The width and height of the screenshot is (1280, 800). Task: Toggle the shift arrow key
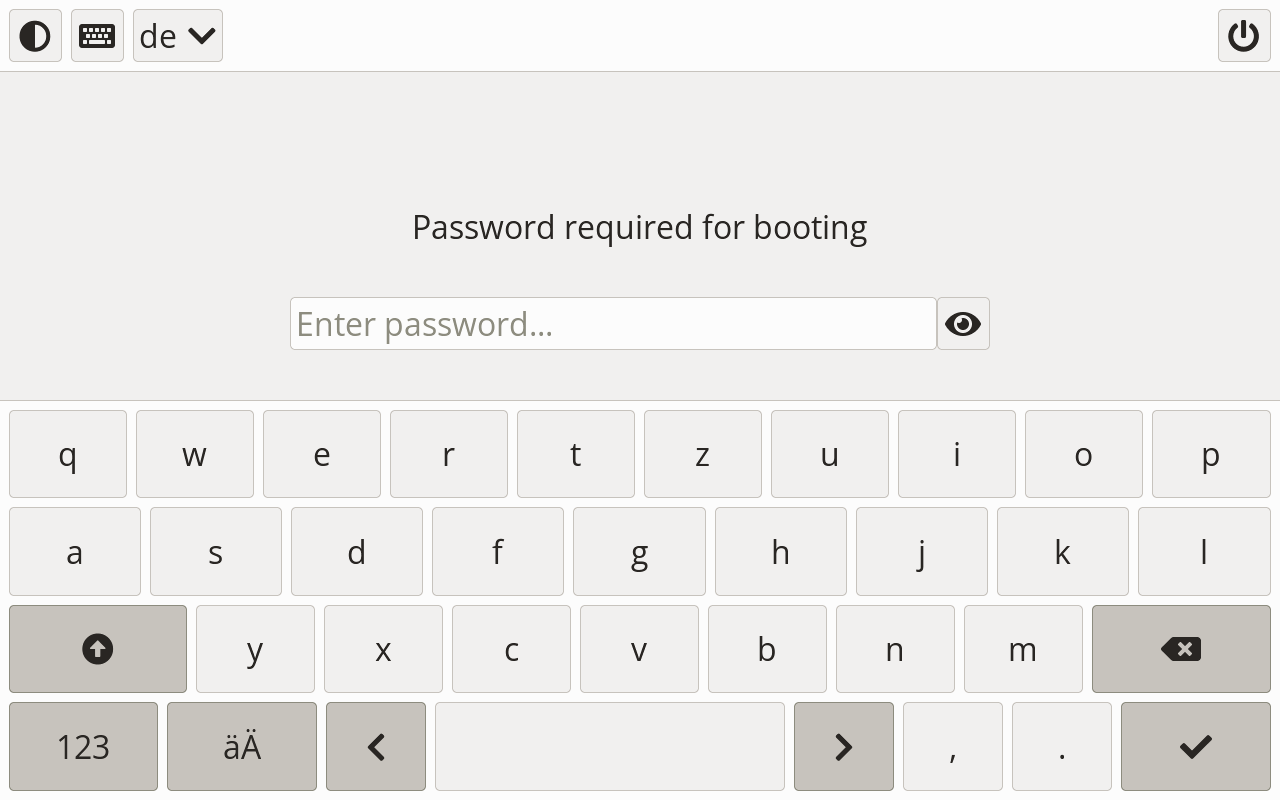coord(98,649)
